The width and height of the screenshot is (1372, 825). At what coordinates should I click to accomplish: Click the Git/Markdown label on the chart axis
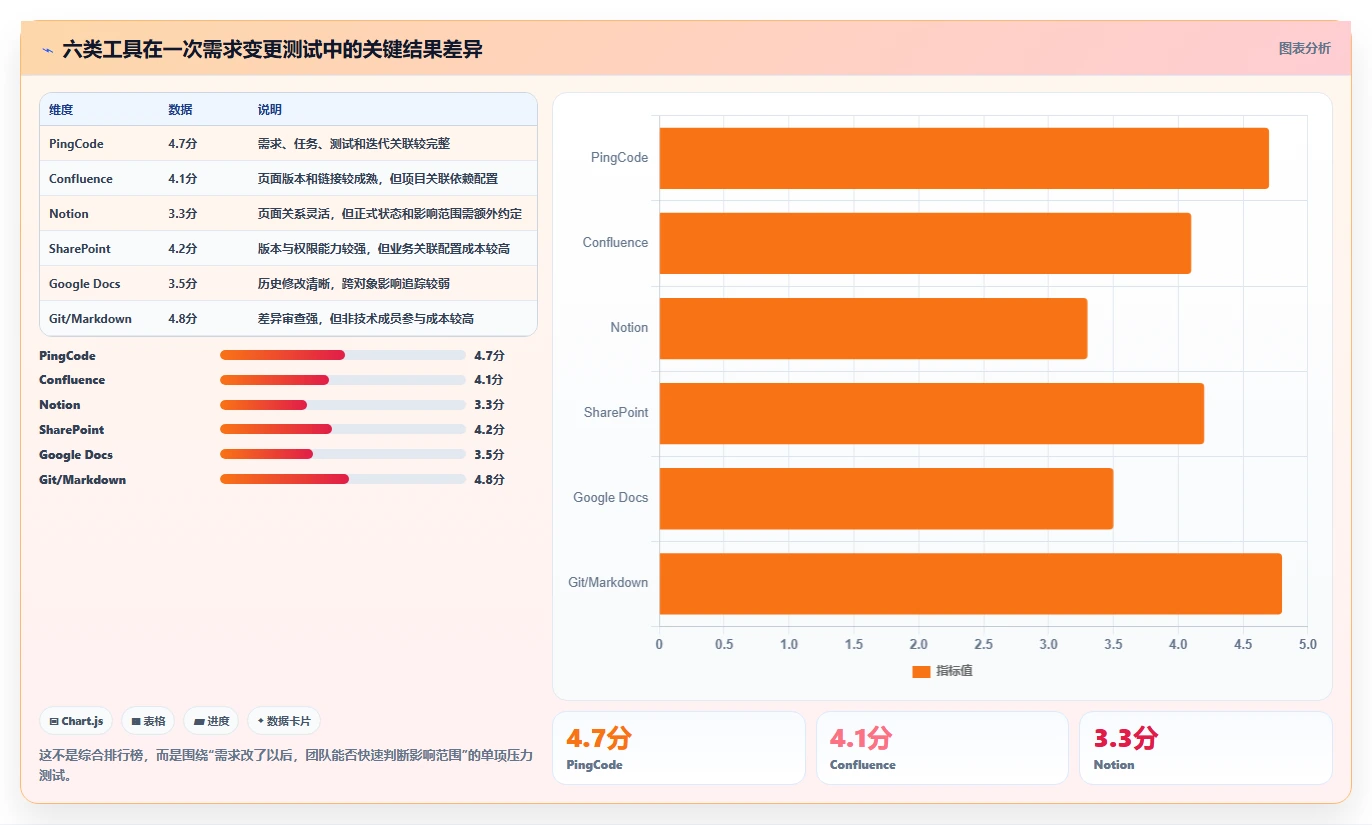(608, 583)
